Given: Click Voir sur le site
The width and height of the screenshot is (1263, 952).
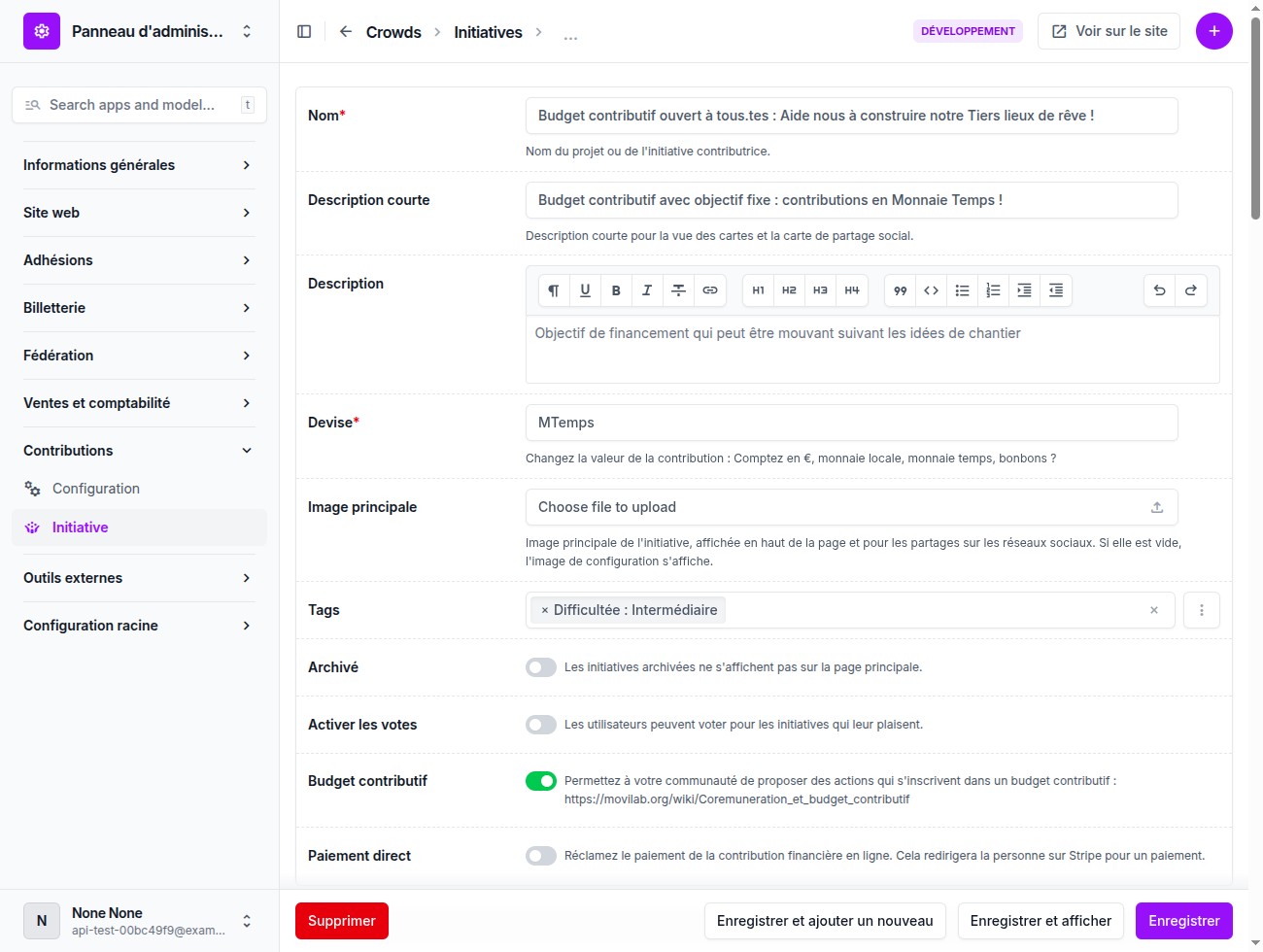Looking at the screenshot, I should (x=1109, y=31).
